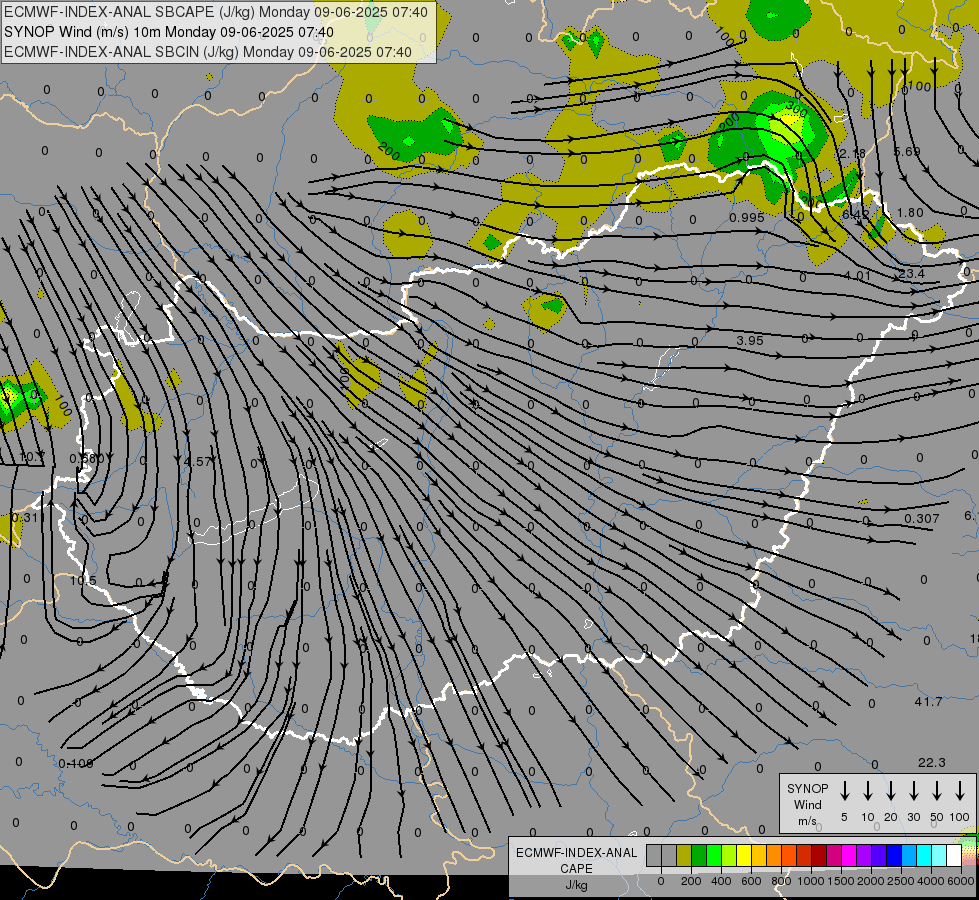Viewport: 979px width, 900px height.
Task: Click the 0.995 value on the map
Action: click(x=747, y=217)
